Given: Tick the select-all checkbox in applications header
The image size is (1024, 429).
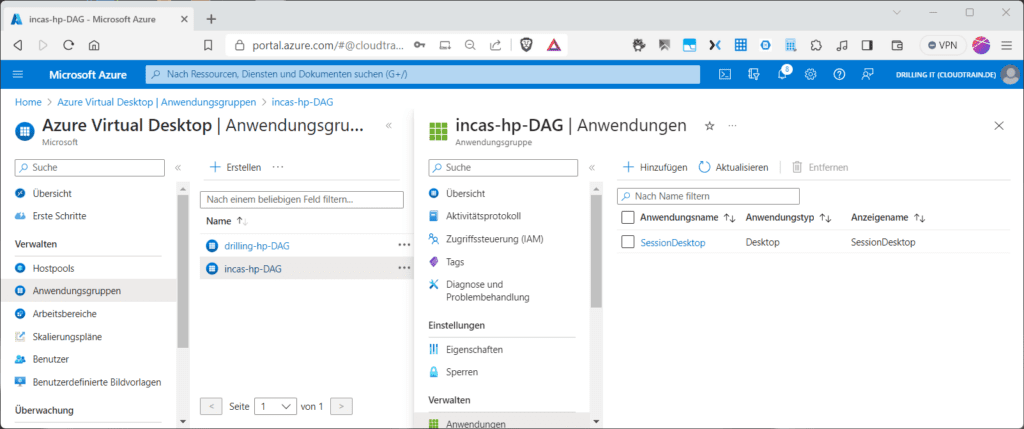Looking at the screenshot, I should pyautogui.click(x=628, y=217).
